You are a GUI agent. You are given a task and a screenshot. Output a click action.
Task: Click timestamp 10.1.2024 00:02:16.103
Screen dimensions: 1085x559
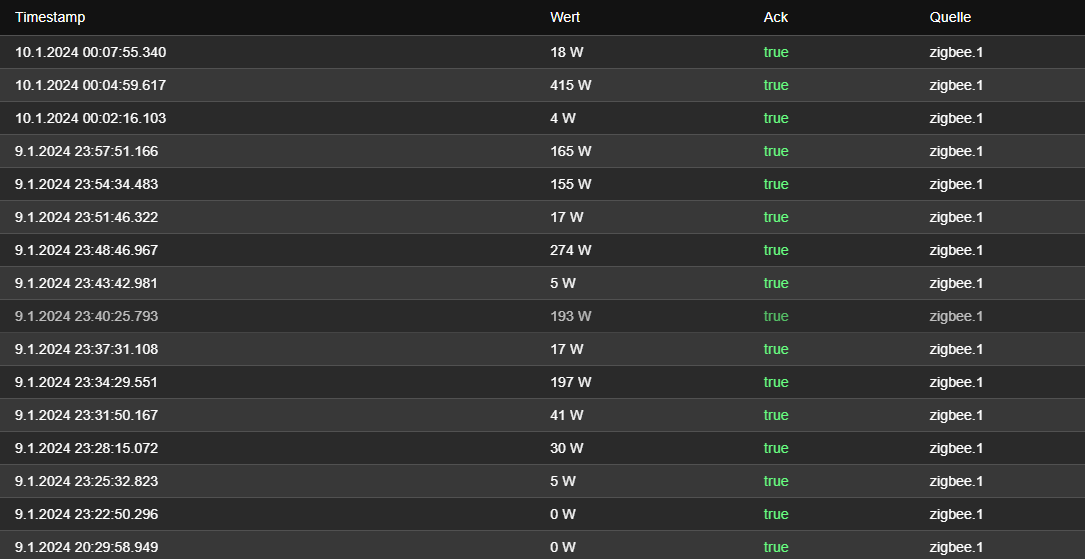pos(91,118)
